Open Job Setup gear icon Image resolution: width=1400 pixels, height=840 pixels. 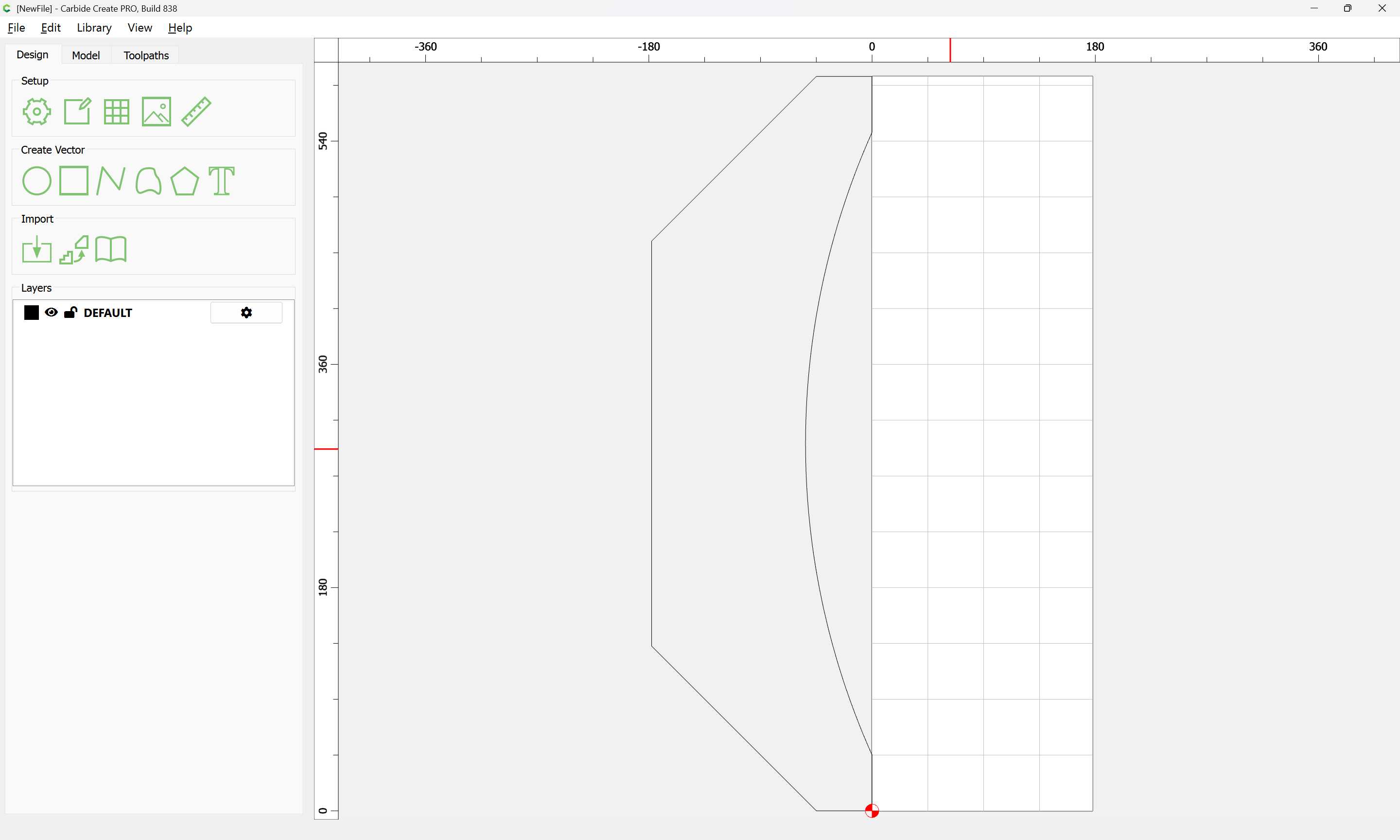coord(37,111)
